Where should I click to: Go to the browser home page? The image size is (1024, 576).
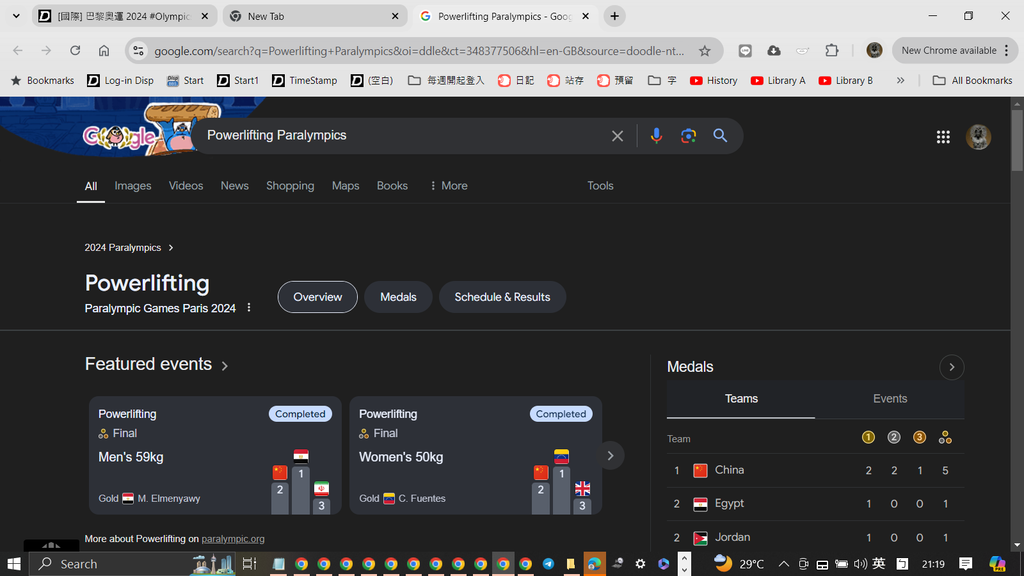point(104,50)
